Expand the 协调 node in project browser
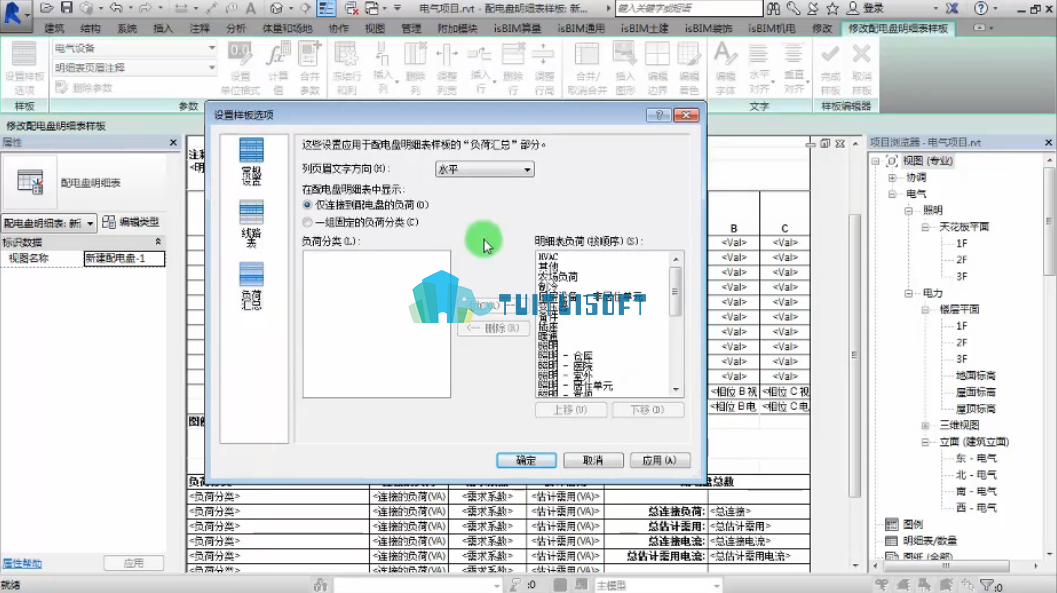 (x=892, y=178)
